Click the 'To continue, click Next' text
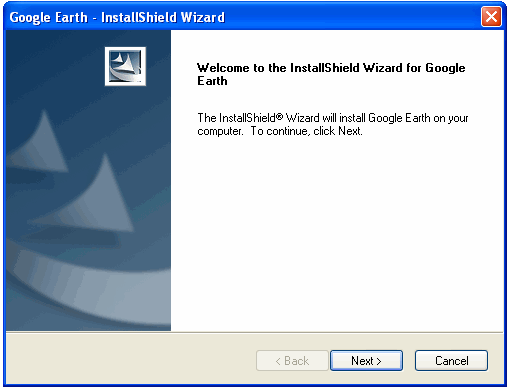 [x=306, y=131]
